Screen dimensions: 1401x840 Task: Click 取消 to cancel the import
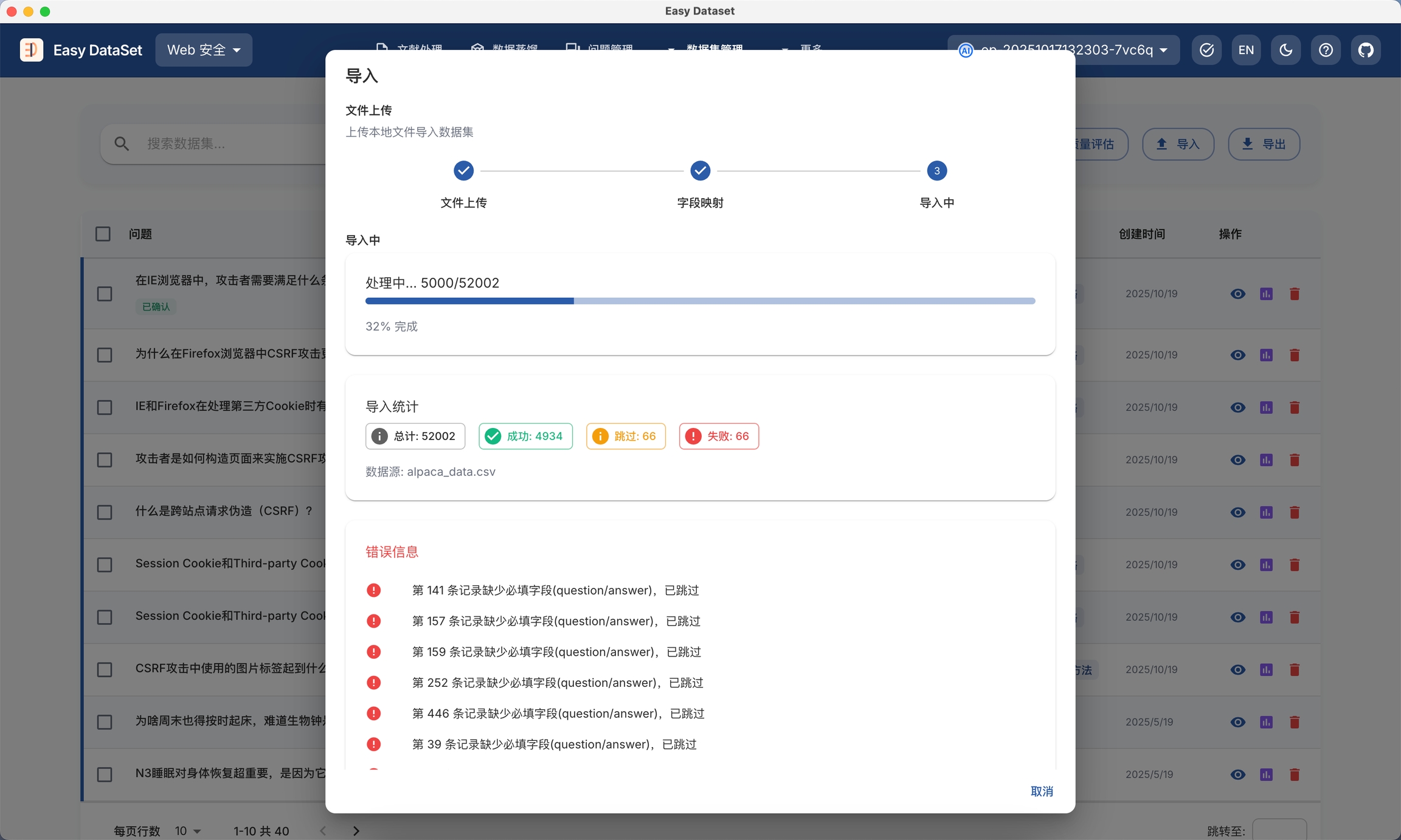(1042, 791)
